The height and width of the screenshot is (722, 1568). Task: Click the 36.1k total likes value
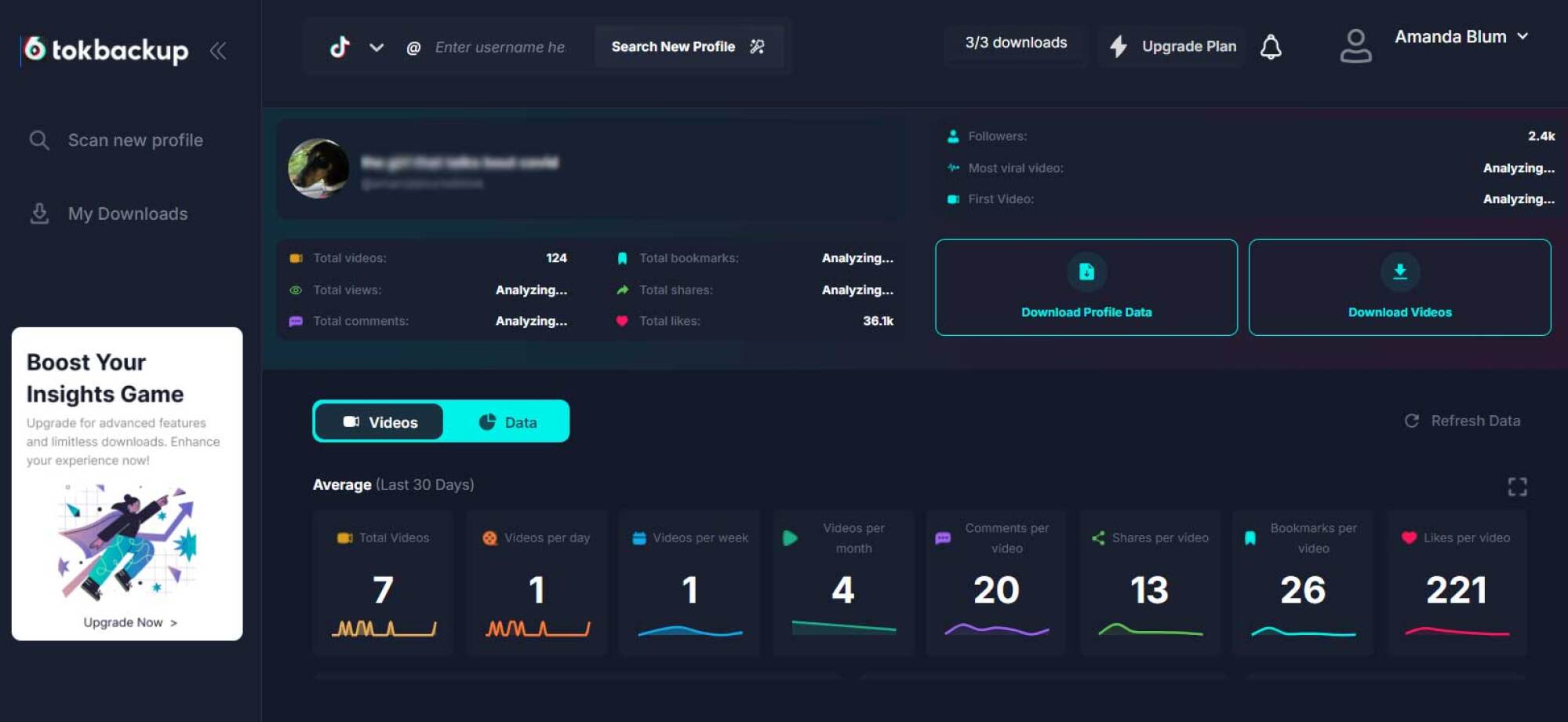pos(878,321)
